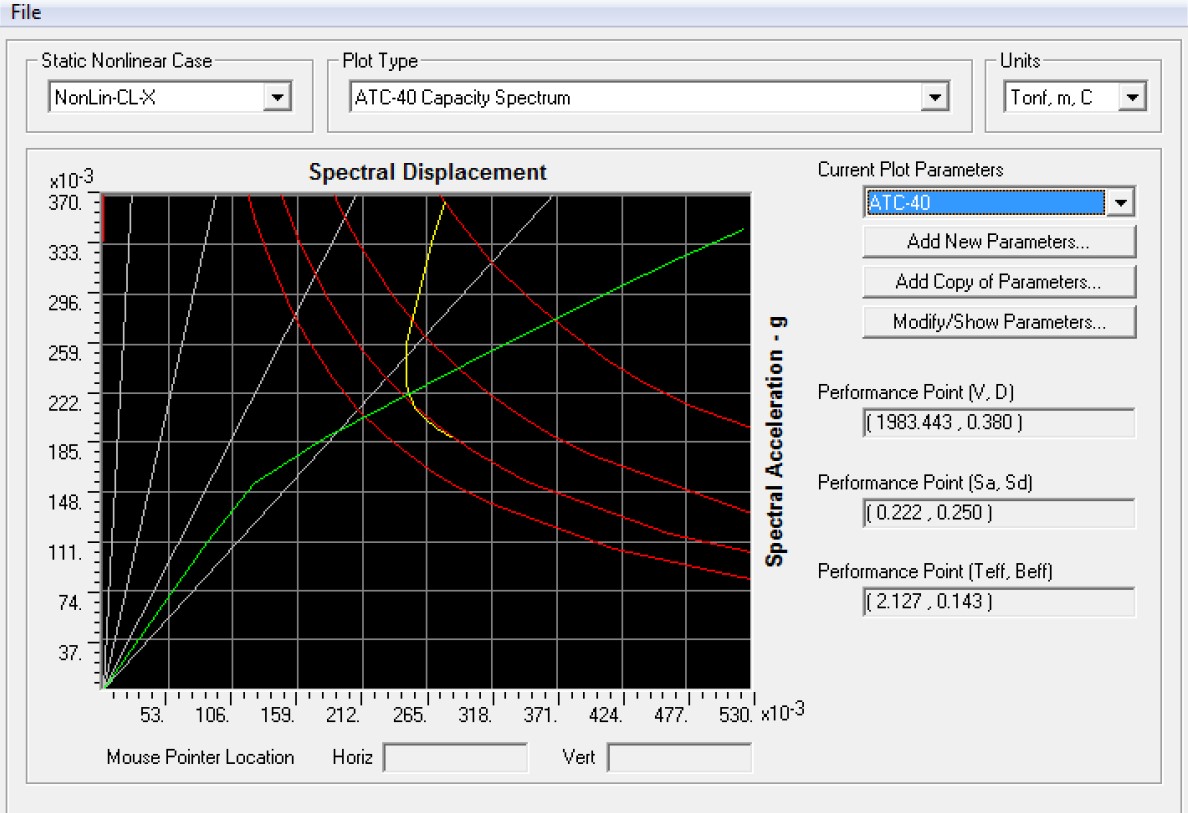This screenshot has height=813, width=1188.
Task: Click the Vert mouse pointer location field
Action: tap(680, 757)
